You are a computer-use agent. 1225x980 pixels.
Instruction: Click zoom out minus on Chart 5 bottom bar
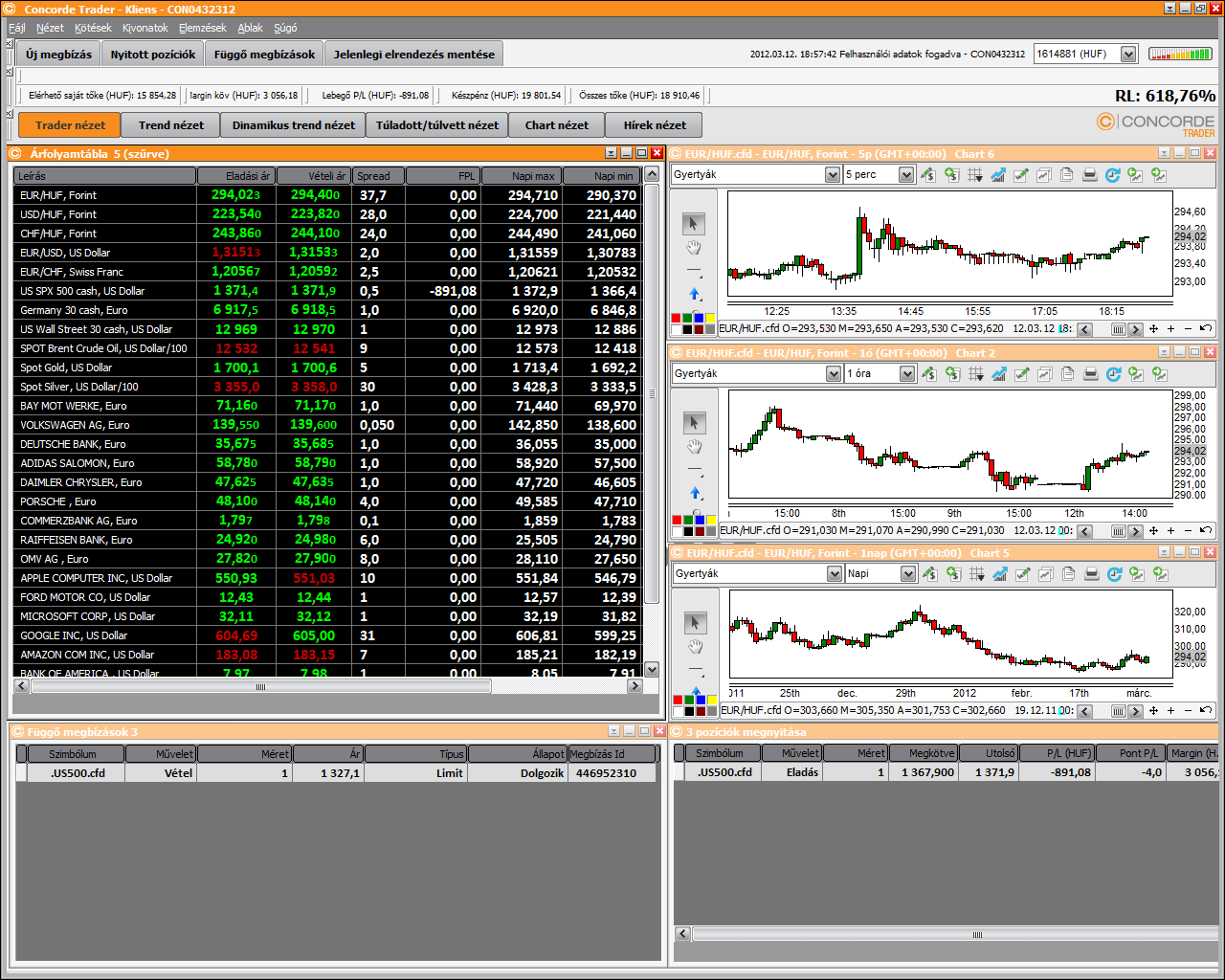click(x=1188, y=711)
